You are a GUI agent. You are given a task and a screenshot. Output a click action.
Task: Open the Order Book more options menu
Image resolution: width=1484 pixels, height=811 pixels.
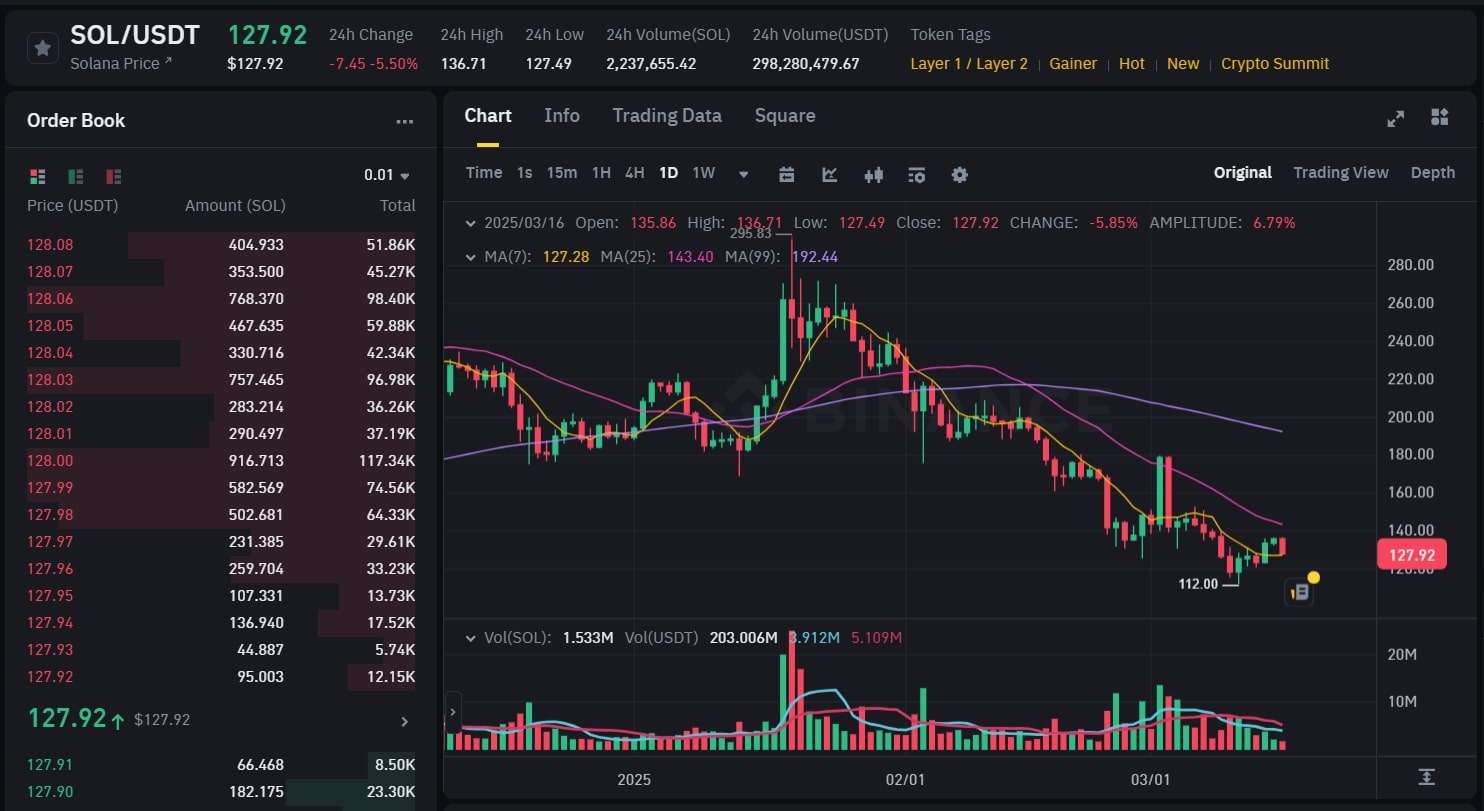pyautogui.click(x=404, y=122)
